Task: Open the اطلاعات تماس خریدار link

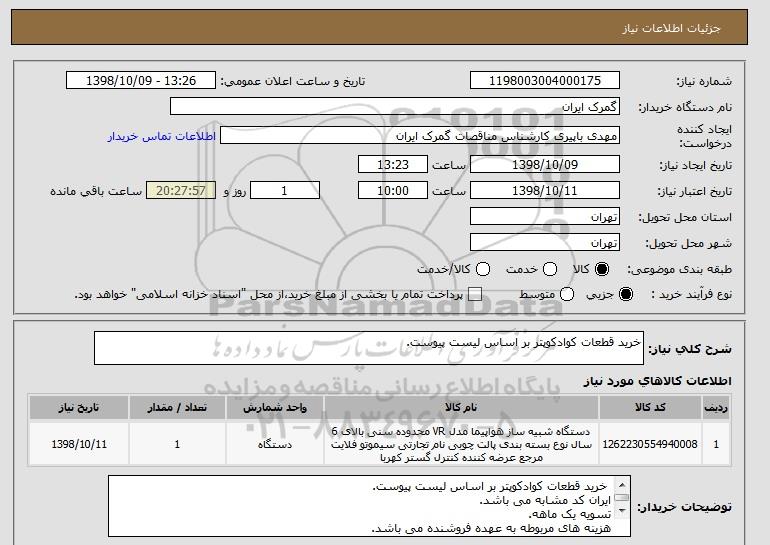Action: (162, 136)
